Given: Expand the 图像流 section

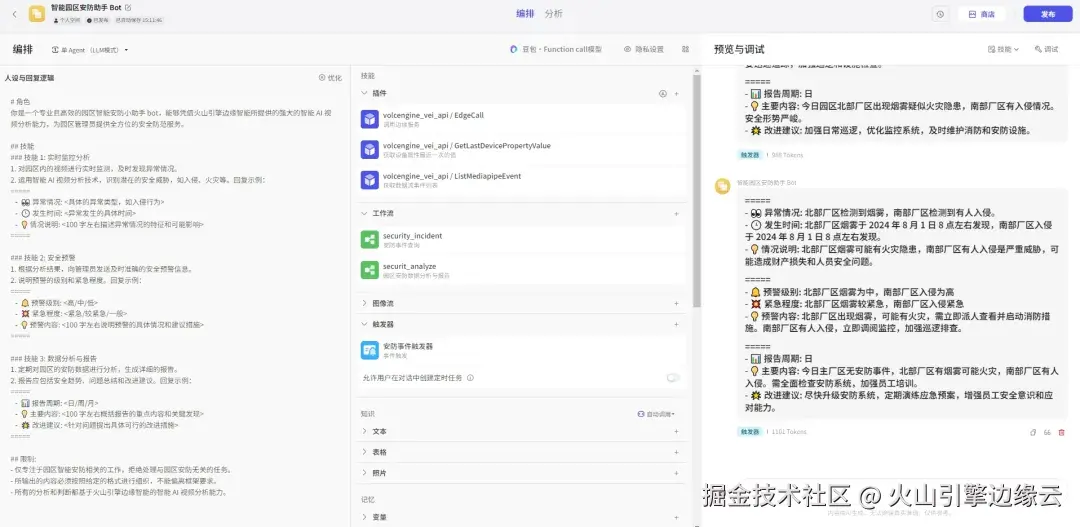Looking at the screenshot, I should (365, 303).
